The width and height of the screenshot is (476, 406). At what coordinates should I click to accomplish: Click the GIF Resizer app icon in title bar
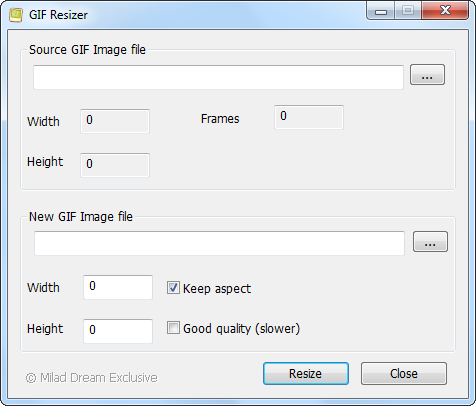16,15
